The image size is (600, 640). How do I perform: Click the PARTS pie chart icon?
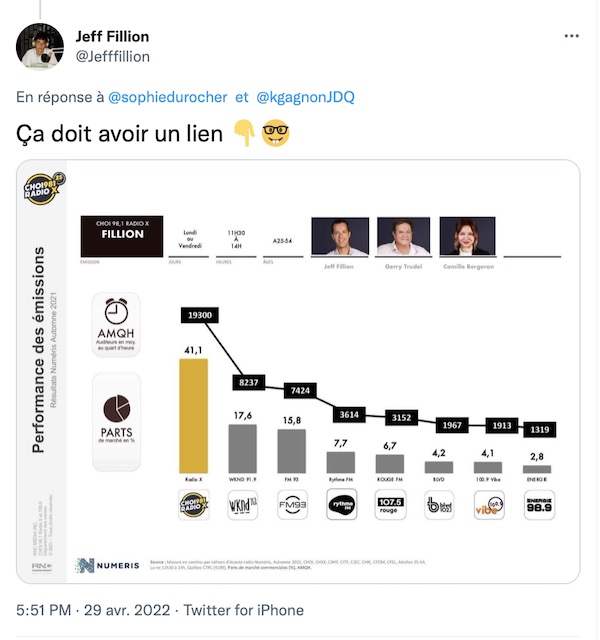click(116, 412)
